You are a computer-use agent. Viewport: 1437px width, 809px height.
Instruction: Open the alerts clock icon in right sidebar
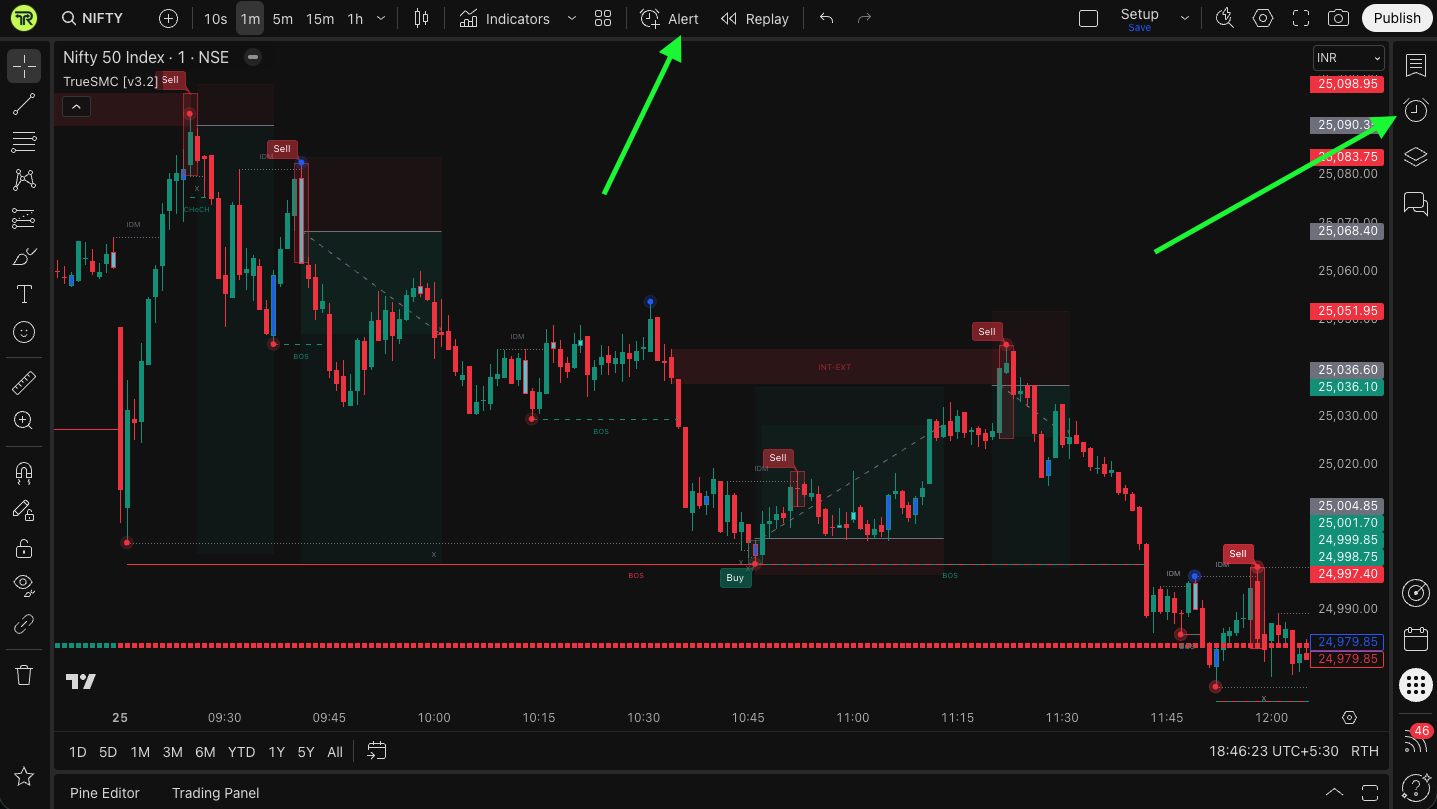pos(1415,110)
